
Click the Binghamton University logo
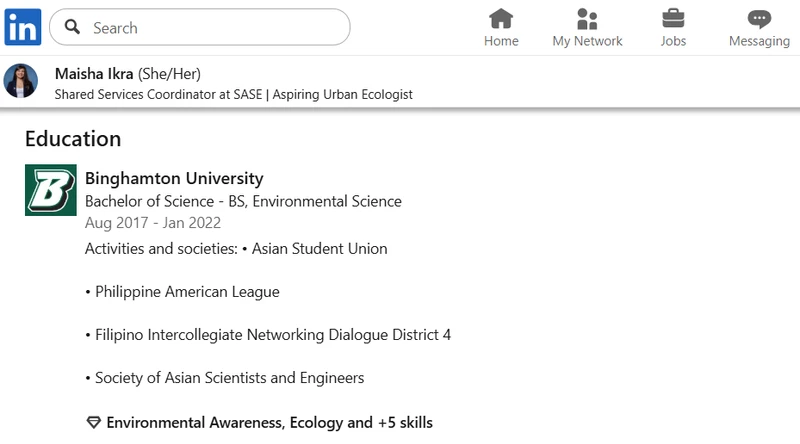[51, 190]
